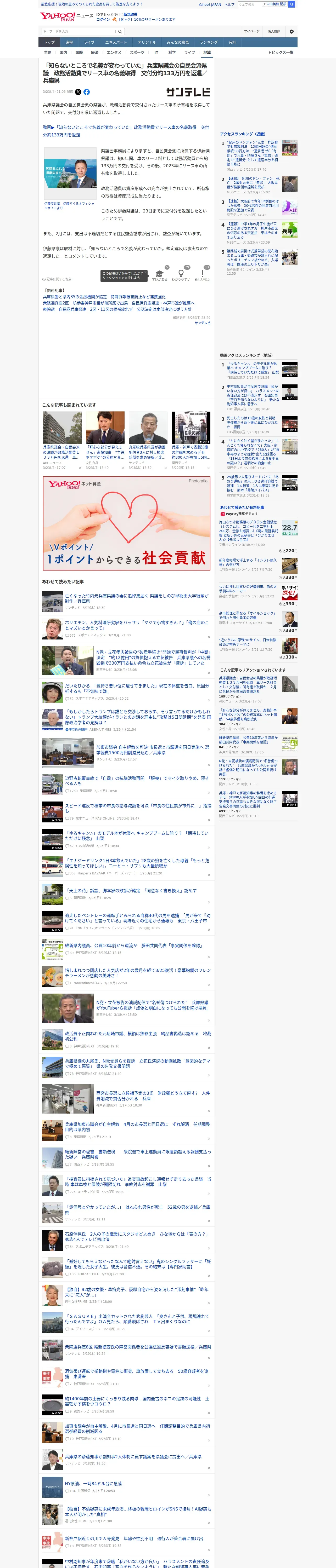Open related link 兵庫県警と県内35の金融機関
Image resolution: width=336 pixels, height=1568 pixels.
(x=104, y=297)
